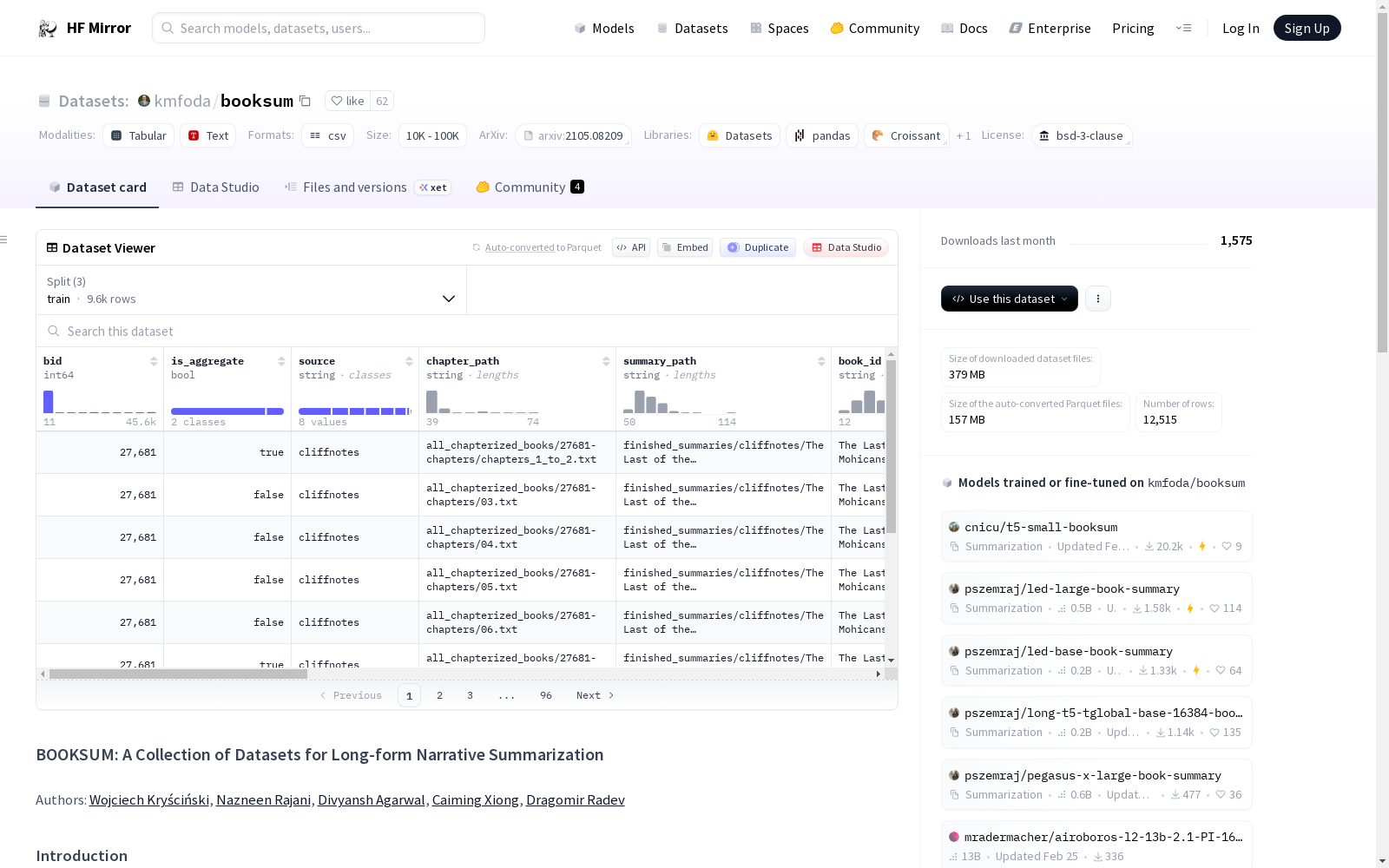Open author link Dragomir Radev
This screenshot has height=868, width=1389.
pos(575,799)
